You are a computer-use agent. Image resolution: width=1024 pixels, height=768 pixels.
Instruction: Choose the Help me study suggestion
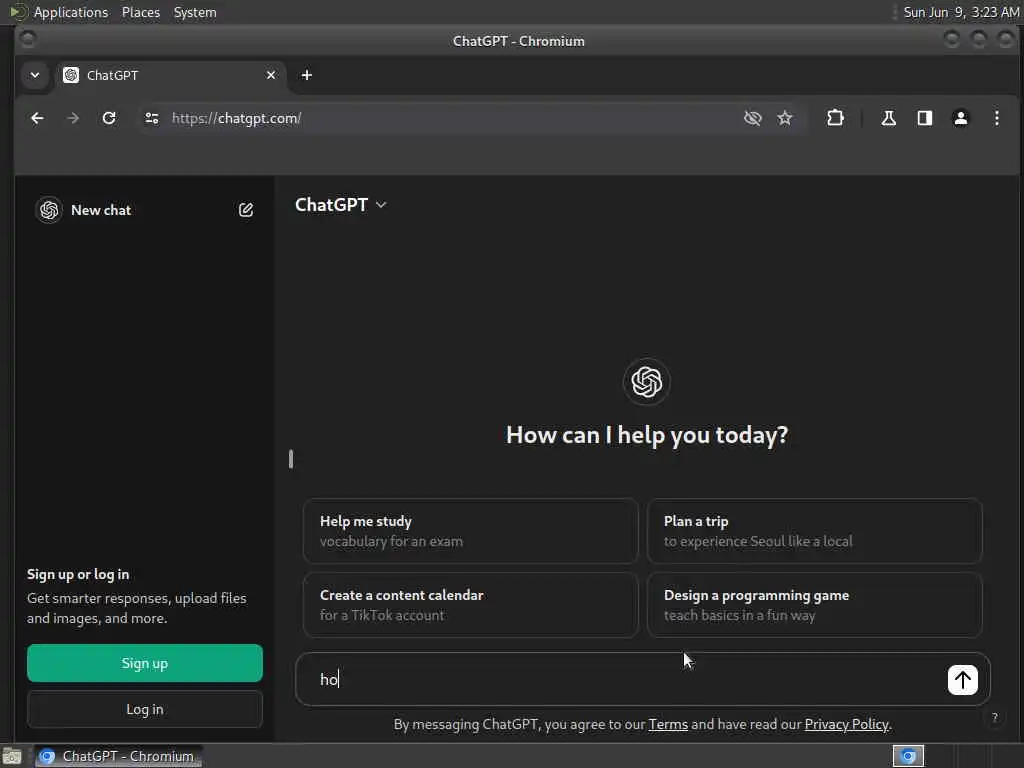click(470, 531)
